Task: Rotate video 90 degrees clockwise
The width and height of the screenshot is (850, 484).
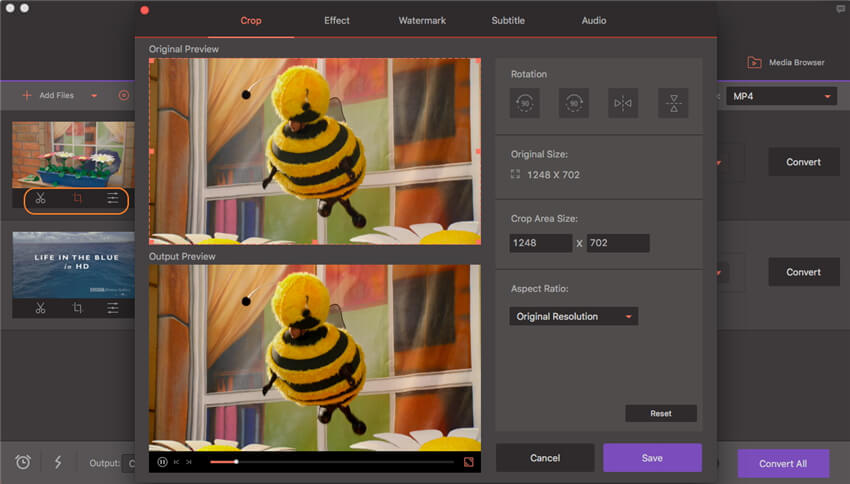Action: 574,103
